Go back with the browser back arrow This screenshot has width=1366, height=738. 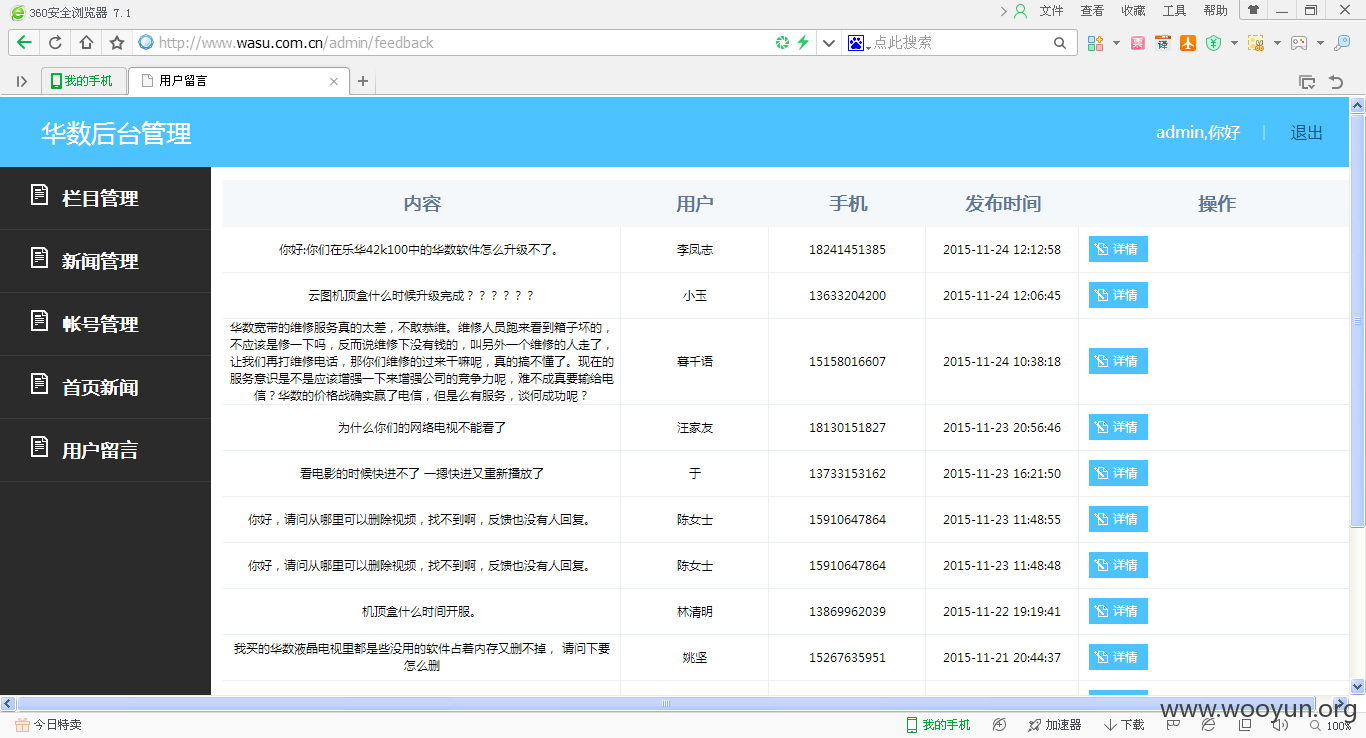(24, 43)
